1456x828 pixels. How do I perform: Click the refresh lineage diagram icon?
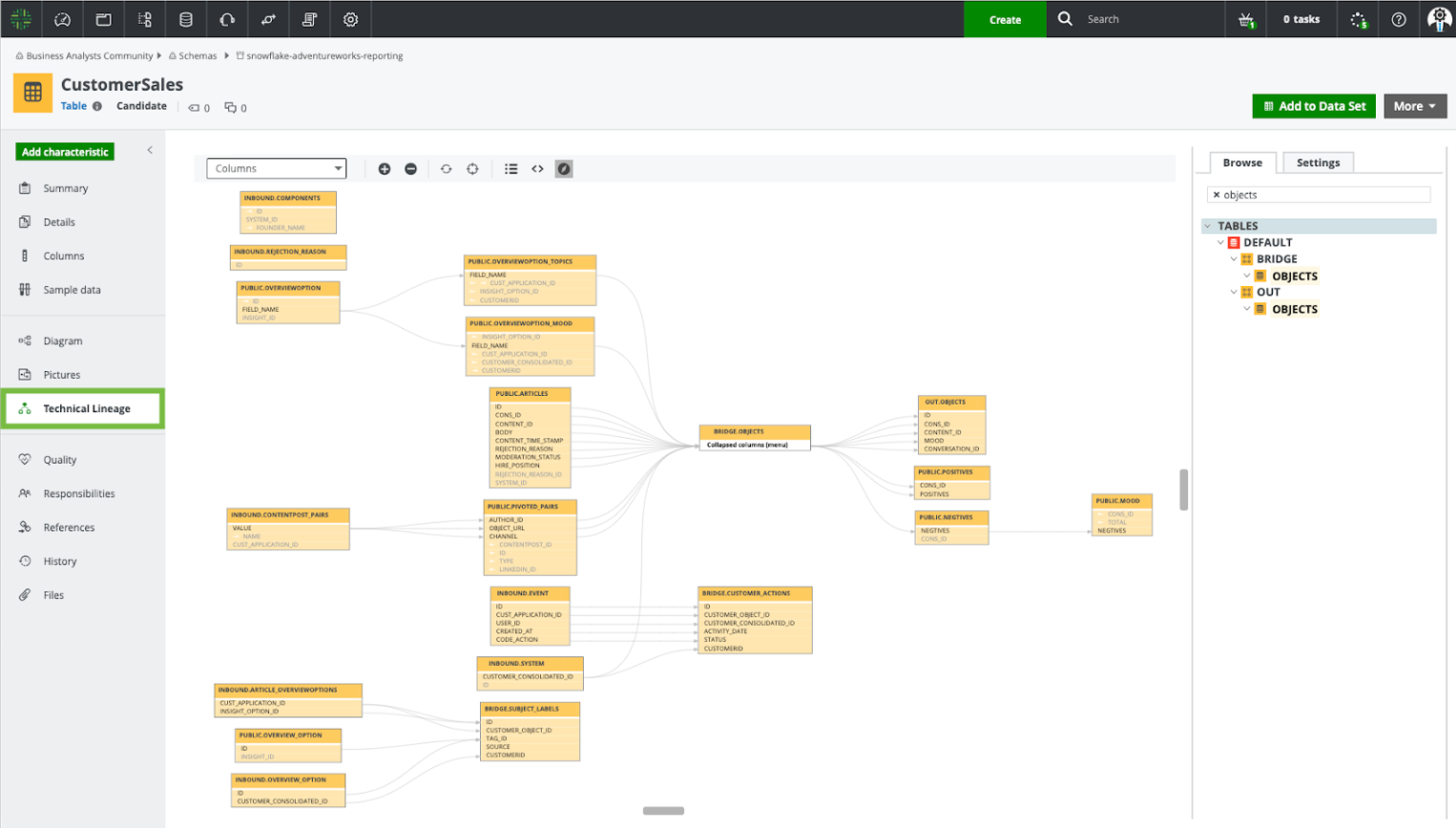point(446,169)
